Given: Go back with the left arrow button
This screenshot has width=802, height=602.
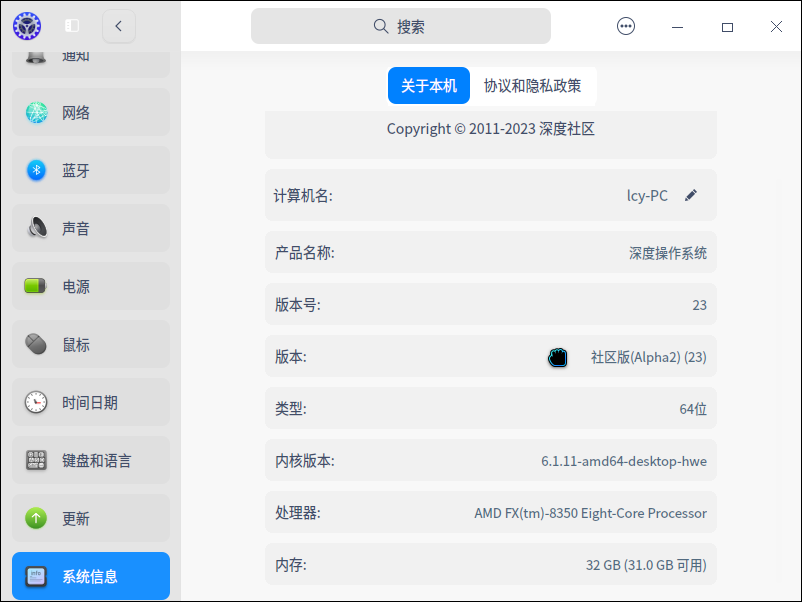Looking at the screenshot, I should pyautogui.click(x=119, y=26).
